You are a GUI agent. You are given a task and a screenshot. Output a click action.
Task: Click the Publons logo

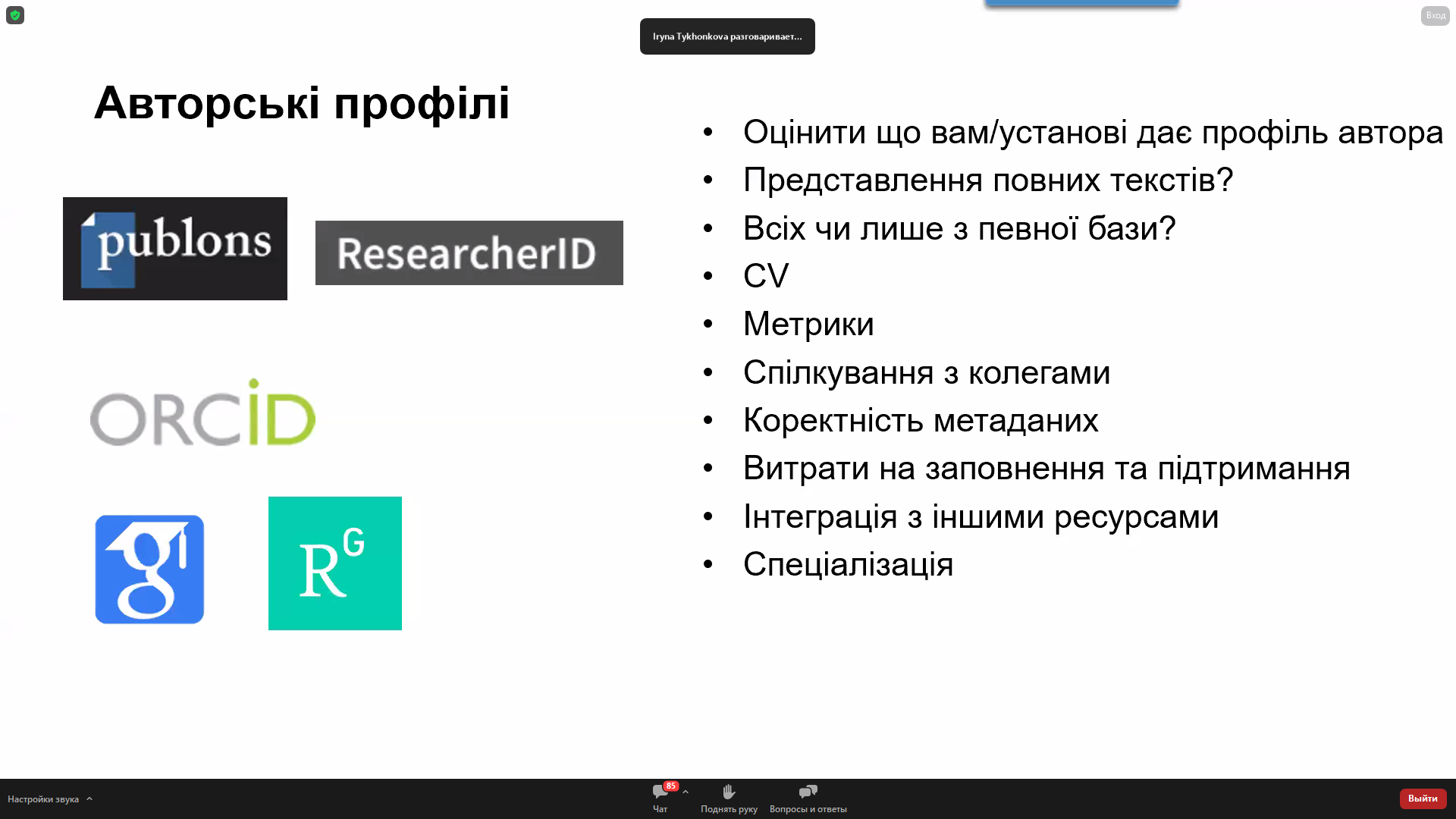175,249
